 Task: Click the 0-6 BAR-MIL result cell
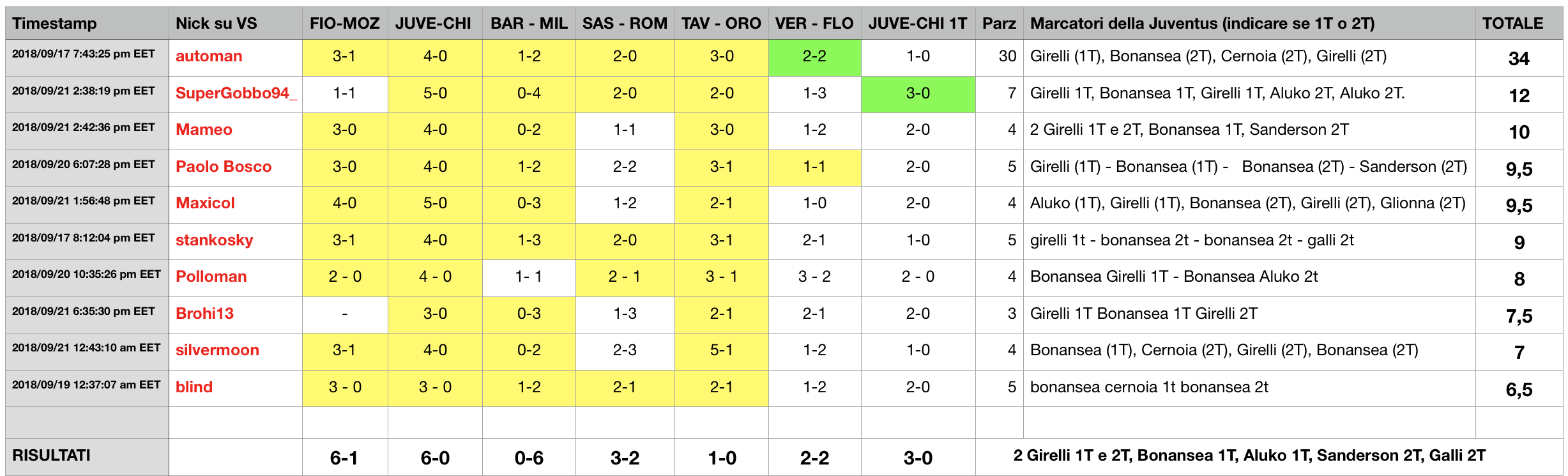pos(529,457)
